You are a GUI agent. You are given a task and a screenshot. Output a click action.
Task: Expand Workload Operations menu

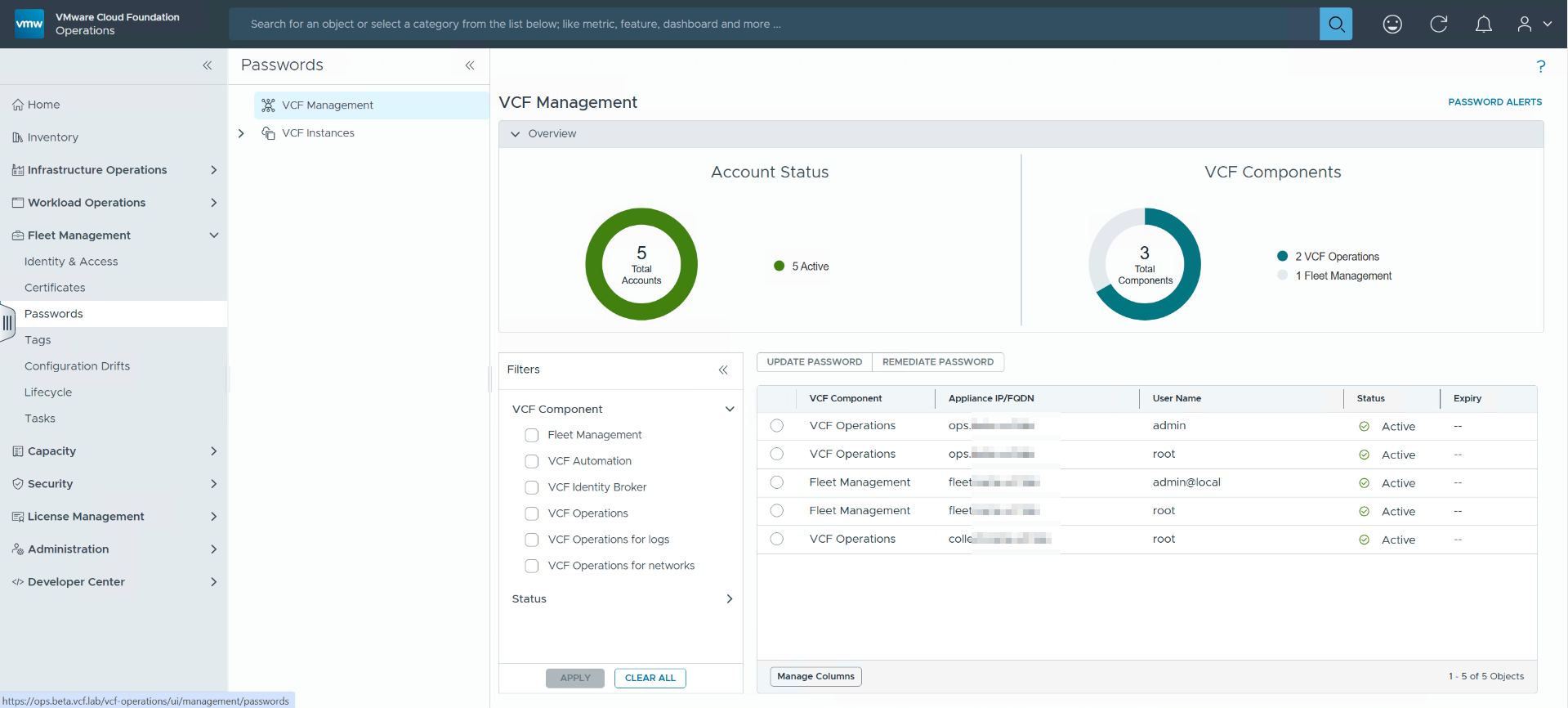pos(214,203)
